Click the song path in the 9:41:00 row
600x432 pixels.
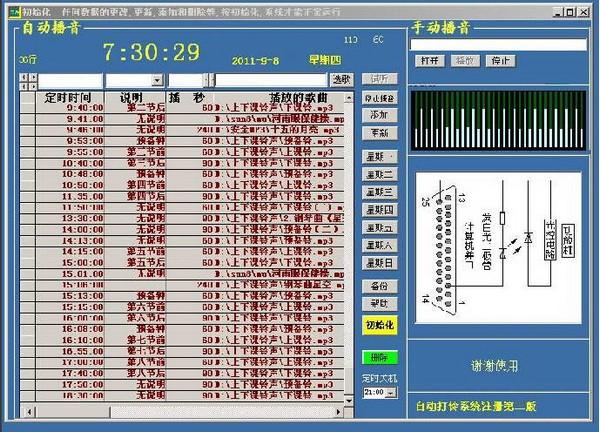tap(279, 119)
